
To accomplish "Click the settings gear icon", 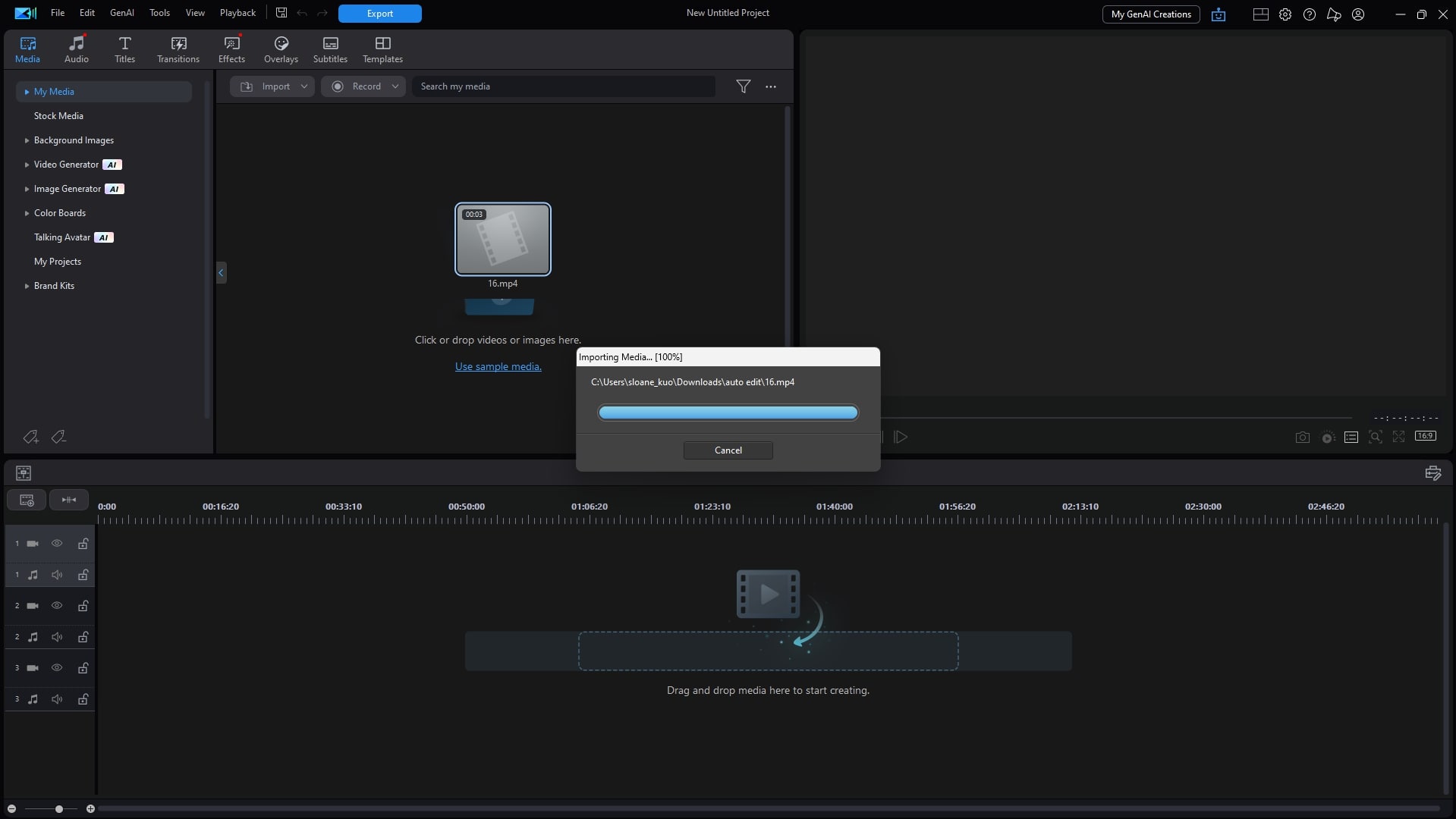I will 1285,14.
